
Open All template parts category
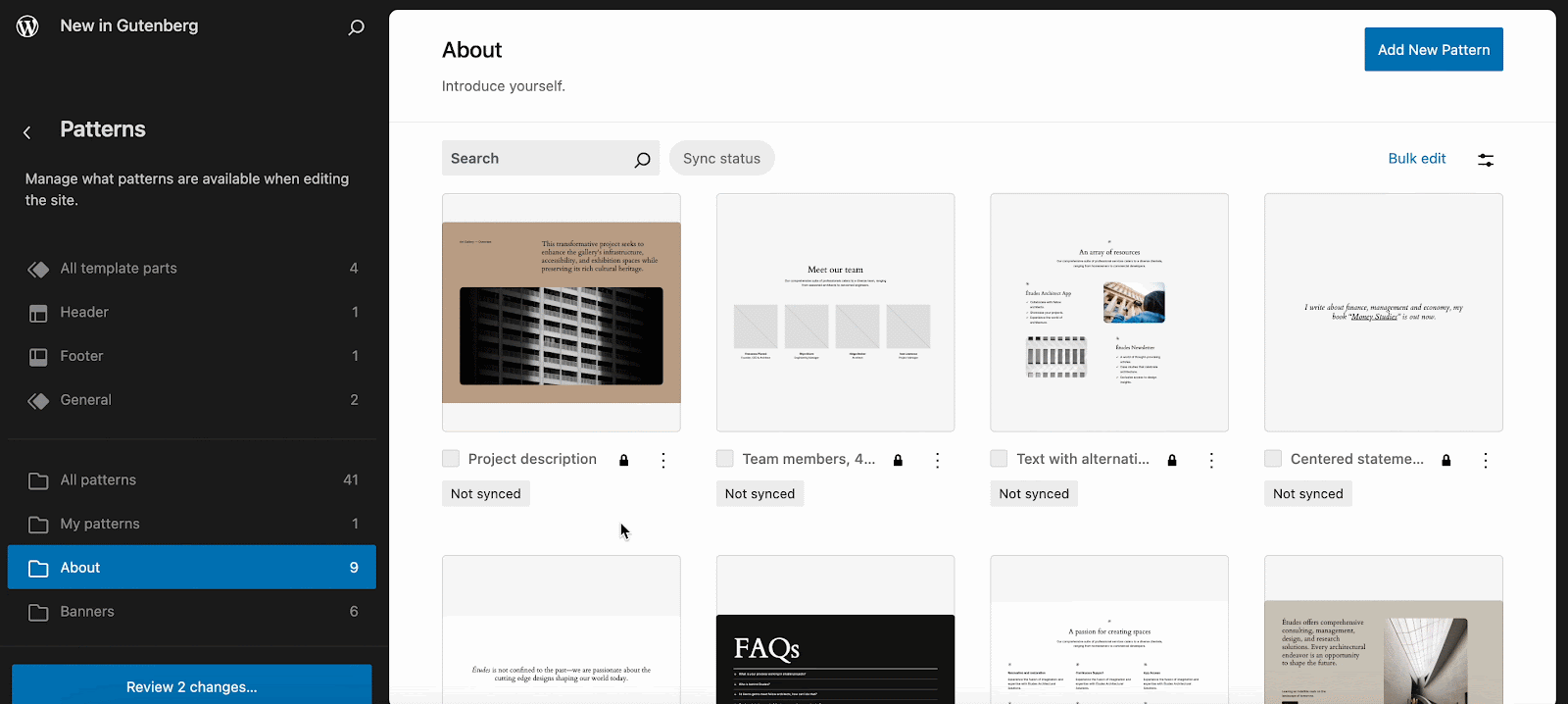(x=192, y=269)
